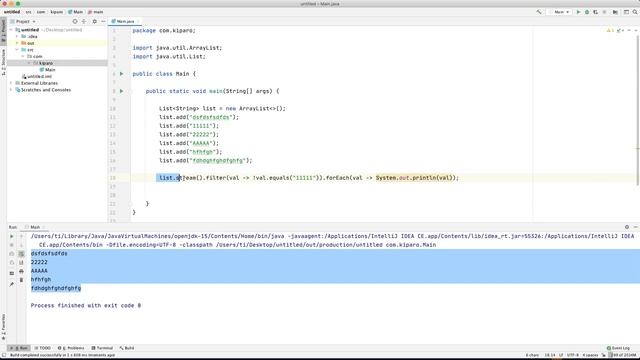Click the locate file target icon in Project panel
The width and height of the screenshot is (640, 360).
pos(75,21)
